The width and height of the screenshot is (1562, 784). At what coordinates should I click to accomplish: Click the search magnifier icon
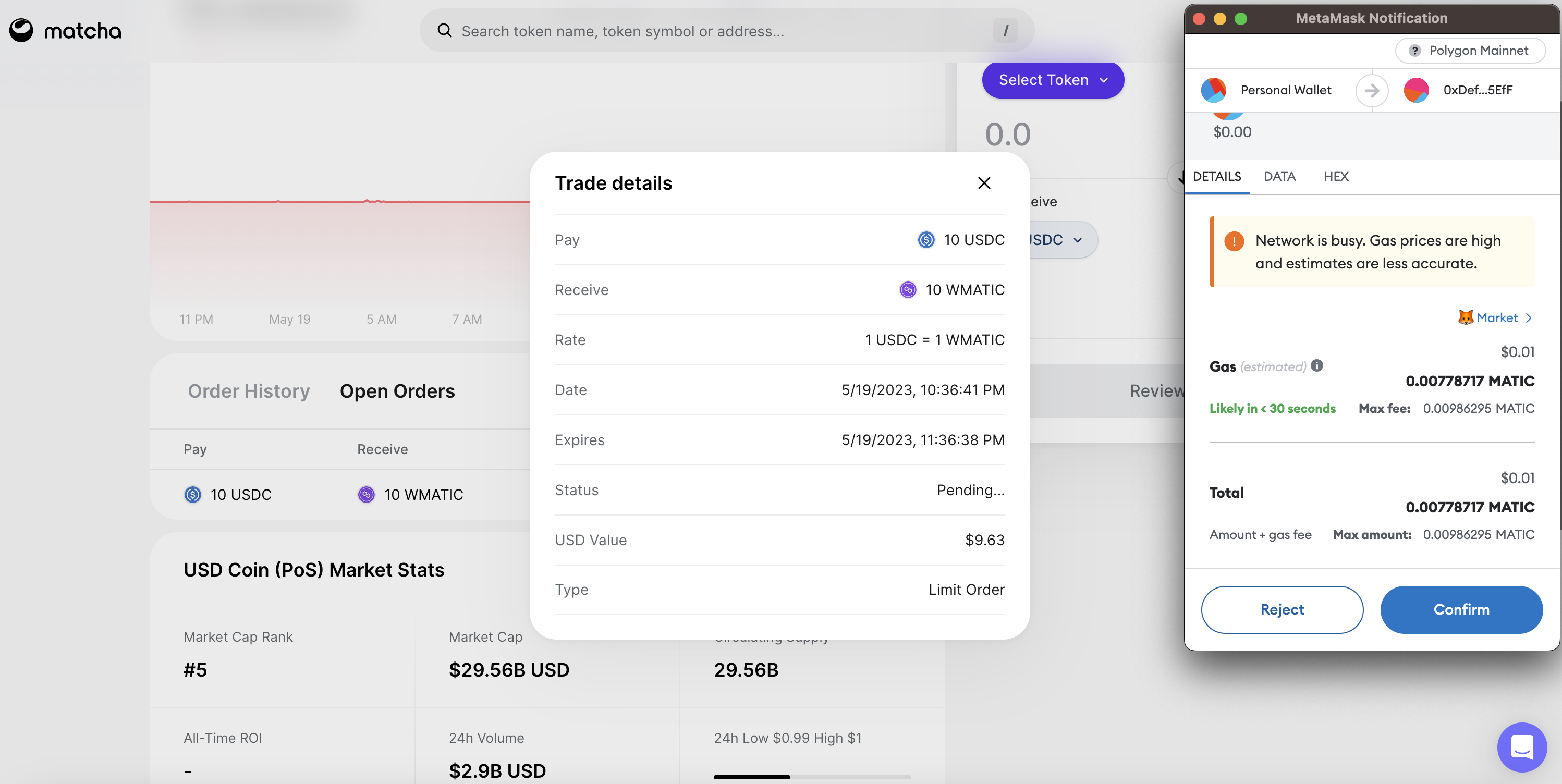coord(445,30)
